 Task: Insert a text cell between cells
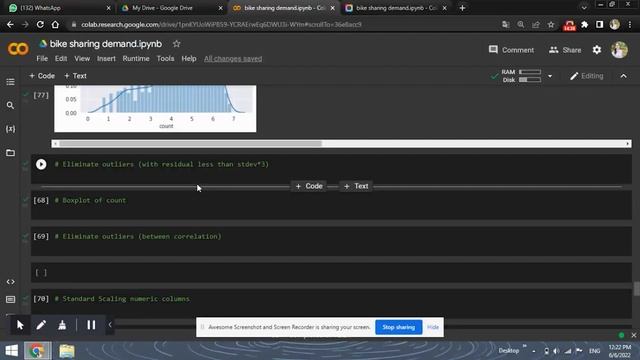click(356, 186)
